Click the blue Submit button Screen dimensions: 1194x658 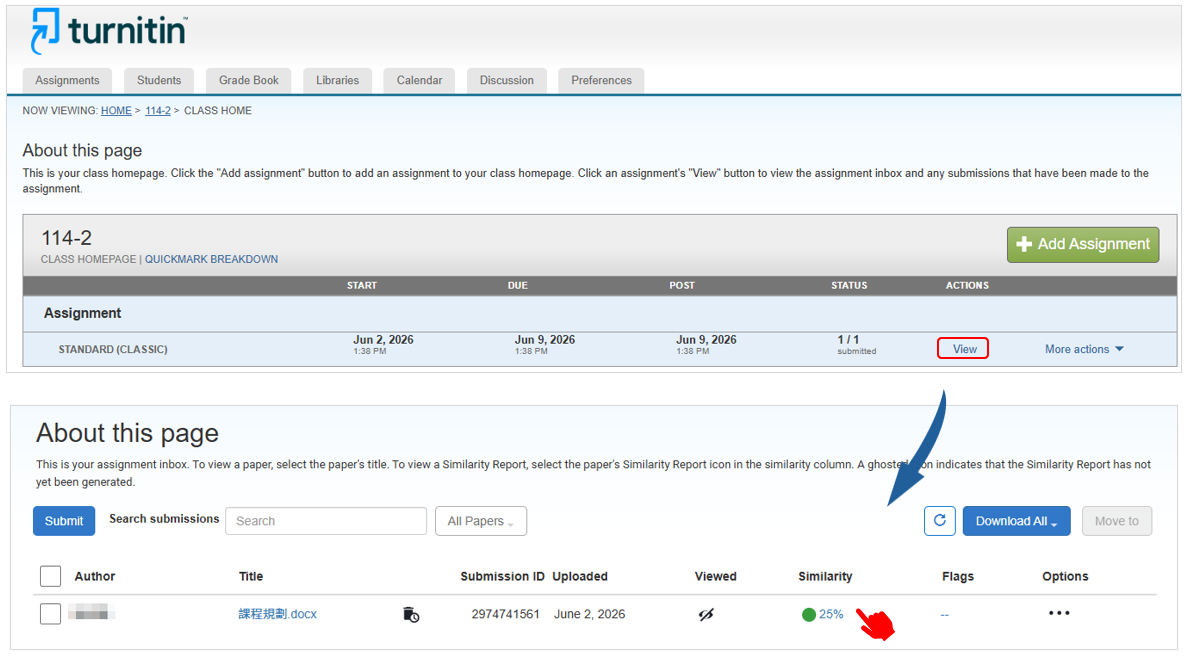coord(64,521)
